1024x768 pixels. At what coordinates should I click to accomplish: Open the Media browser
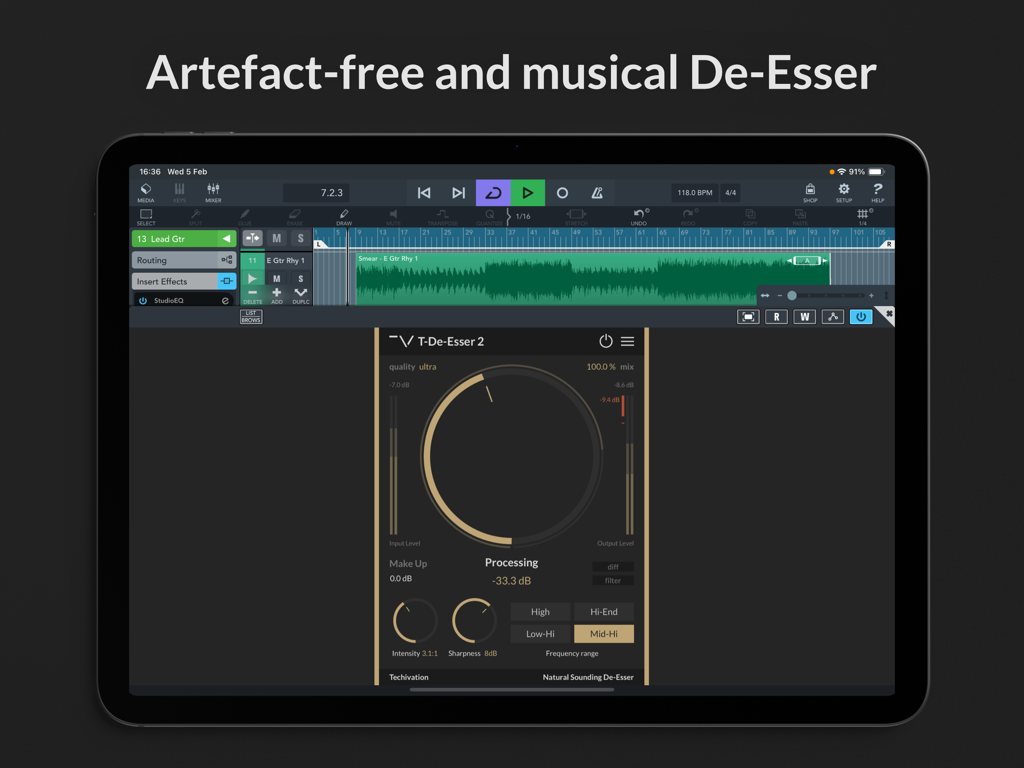click(146, 192)
